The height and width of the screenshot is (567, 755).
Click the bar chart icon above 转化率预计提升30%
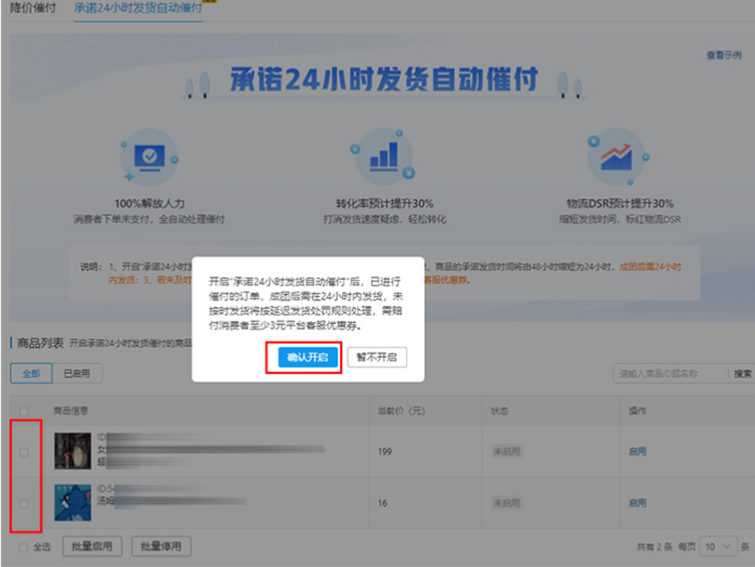click(x=383, y=157)
